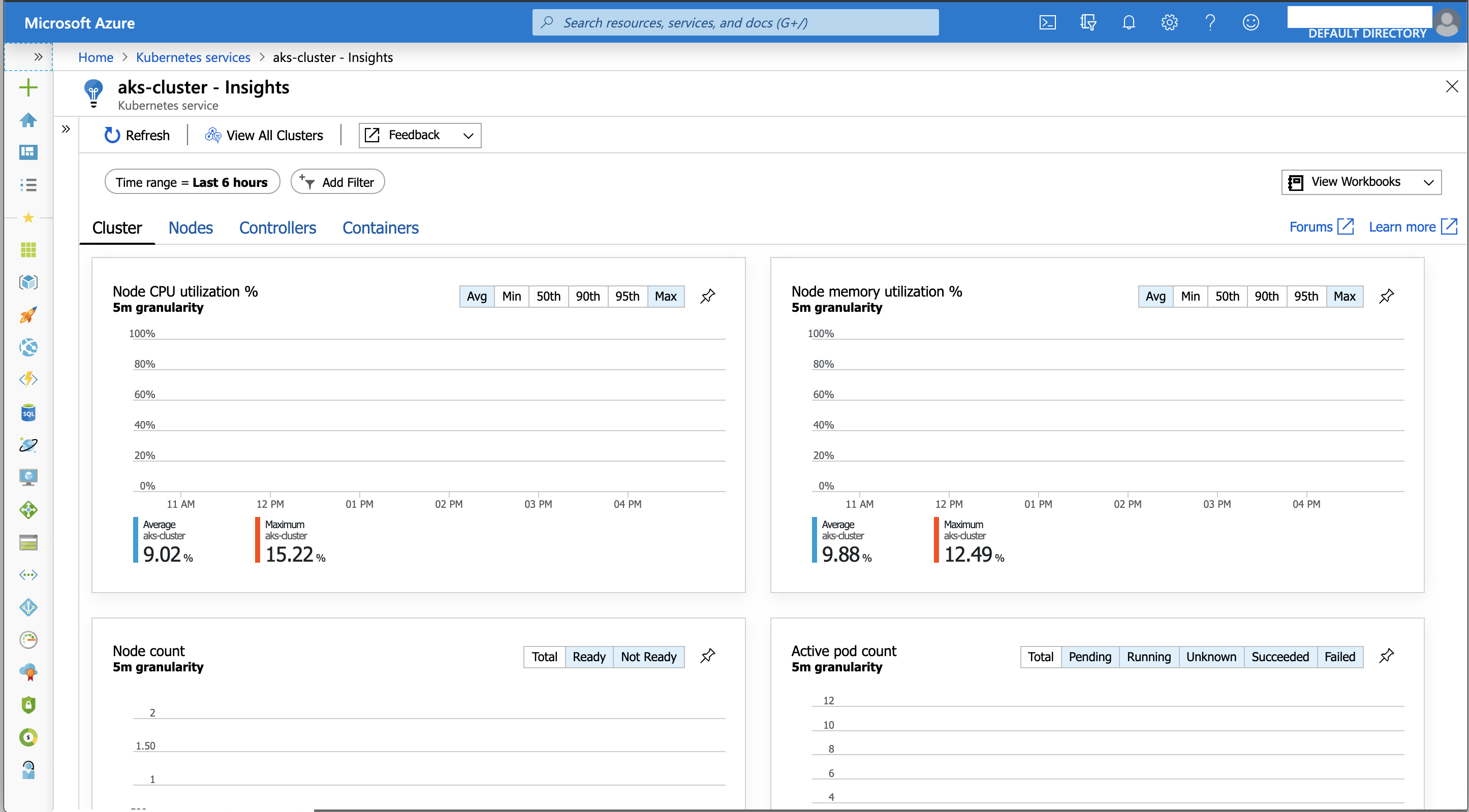This screenshot has height=812, width=1469.
Task: Click the search resources field
Action: (735, 23)
